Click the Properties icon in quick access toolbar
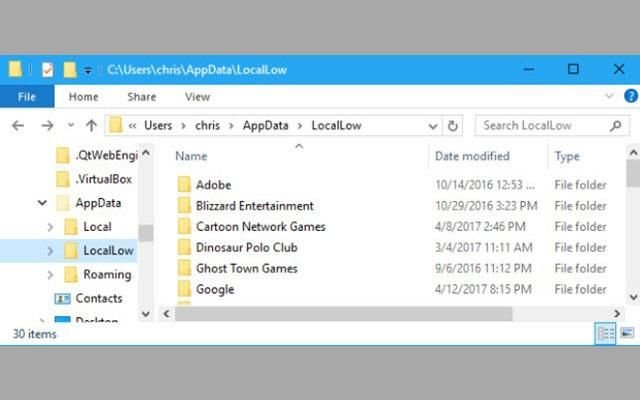This screenshot has height=400, width=640. pyautogui.click(x=47, y=70)
